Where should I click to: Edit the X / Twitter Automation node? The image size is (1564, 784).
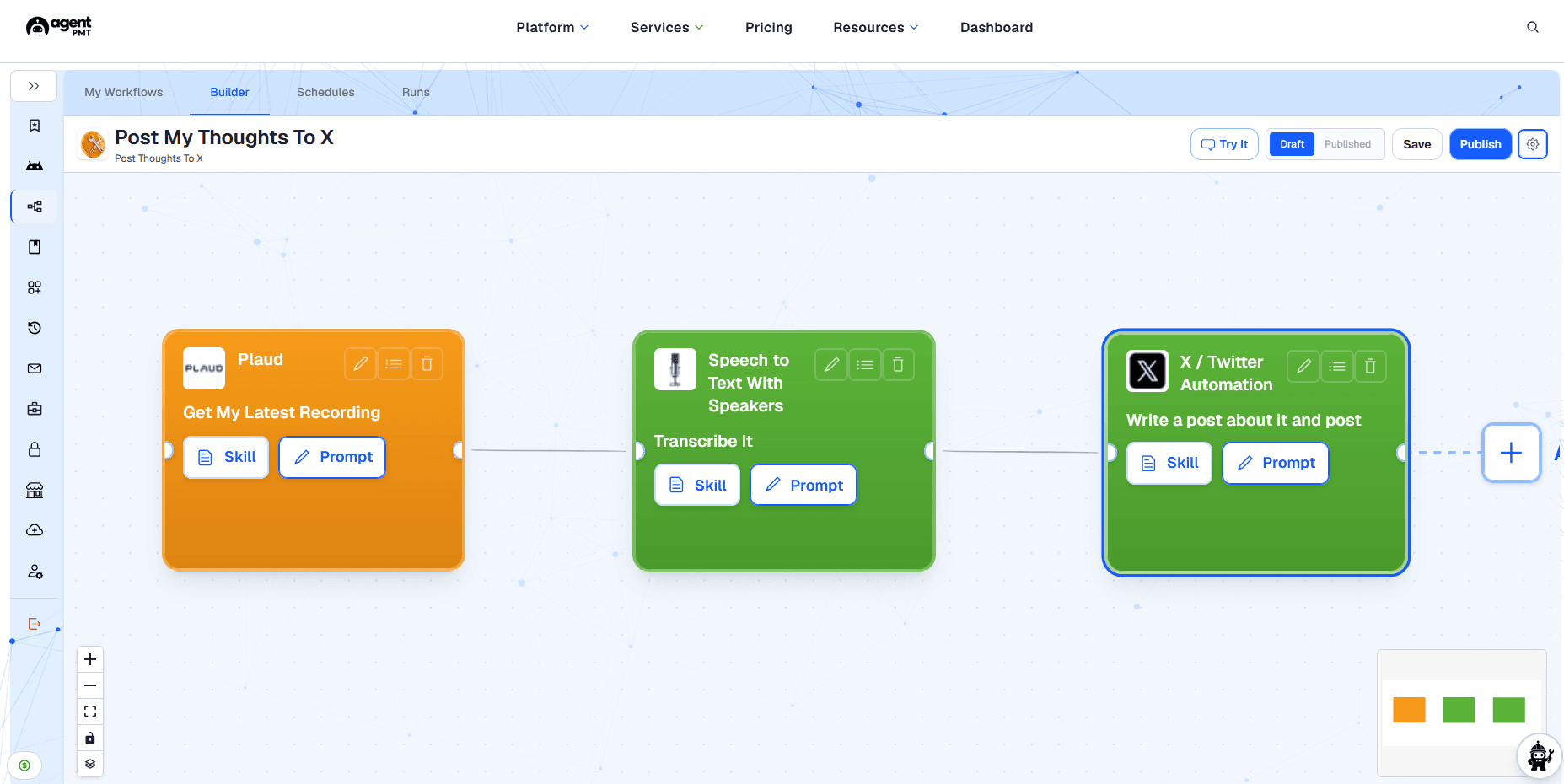(x=1303, y=367)
